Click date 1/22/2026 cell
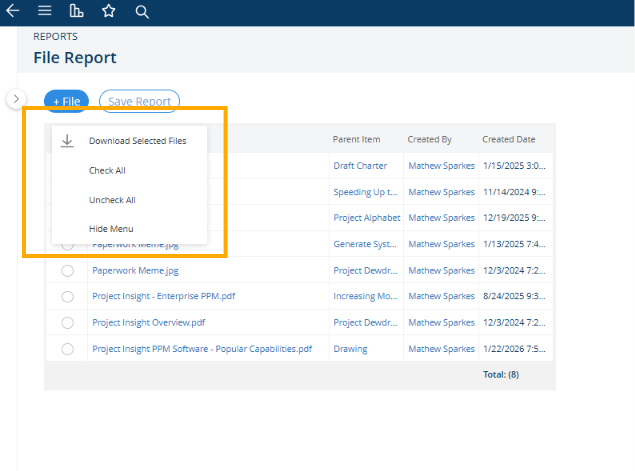This screenshot has width=635, height=471. coord(514,349)
